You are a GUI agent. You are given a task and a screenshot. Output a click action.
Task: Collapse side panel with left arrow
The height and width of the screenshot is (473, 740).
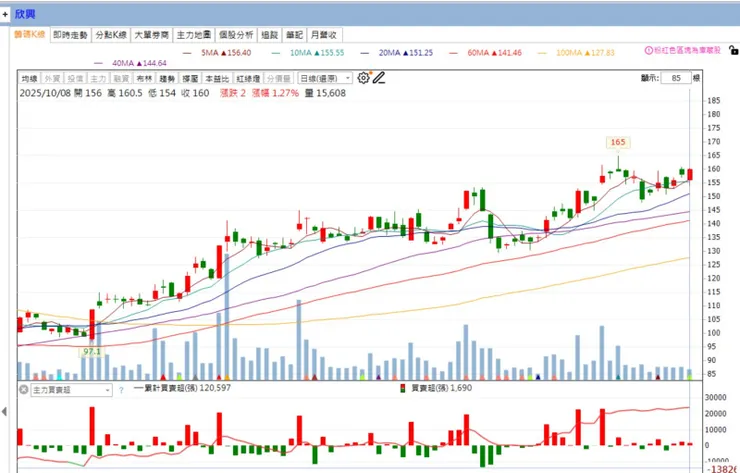point(4,412)
